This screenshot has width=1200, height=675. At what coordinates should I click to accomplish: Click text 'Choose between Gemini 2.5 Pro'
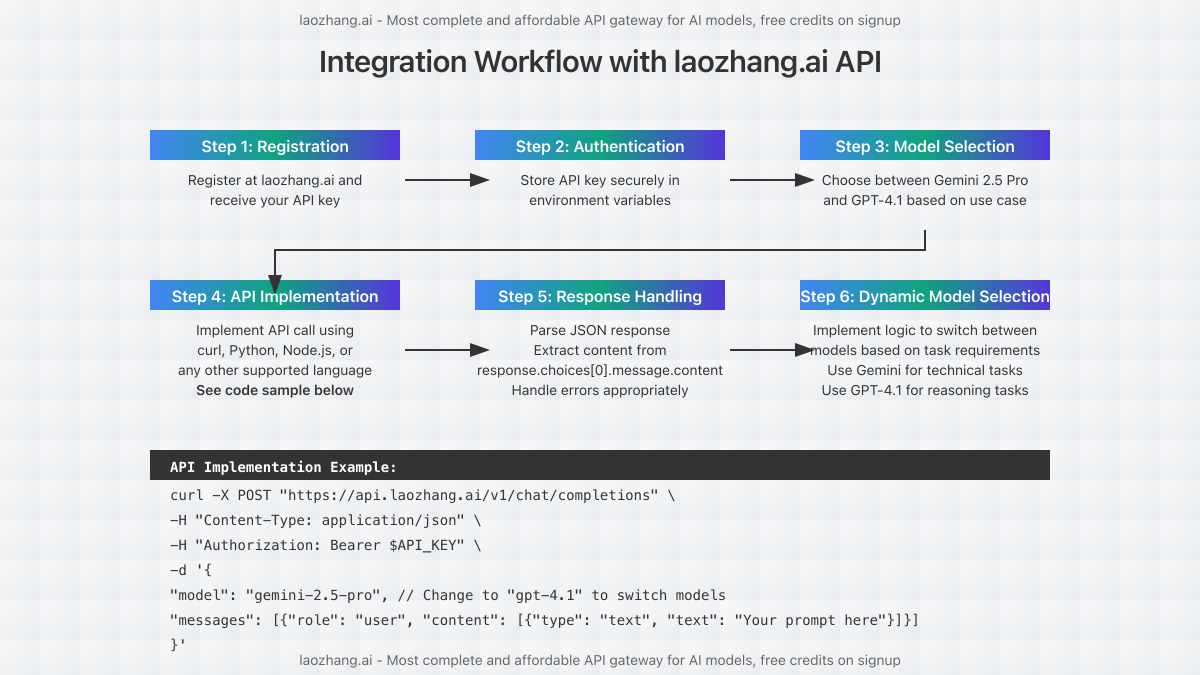click(x=925, y=180)
